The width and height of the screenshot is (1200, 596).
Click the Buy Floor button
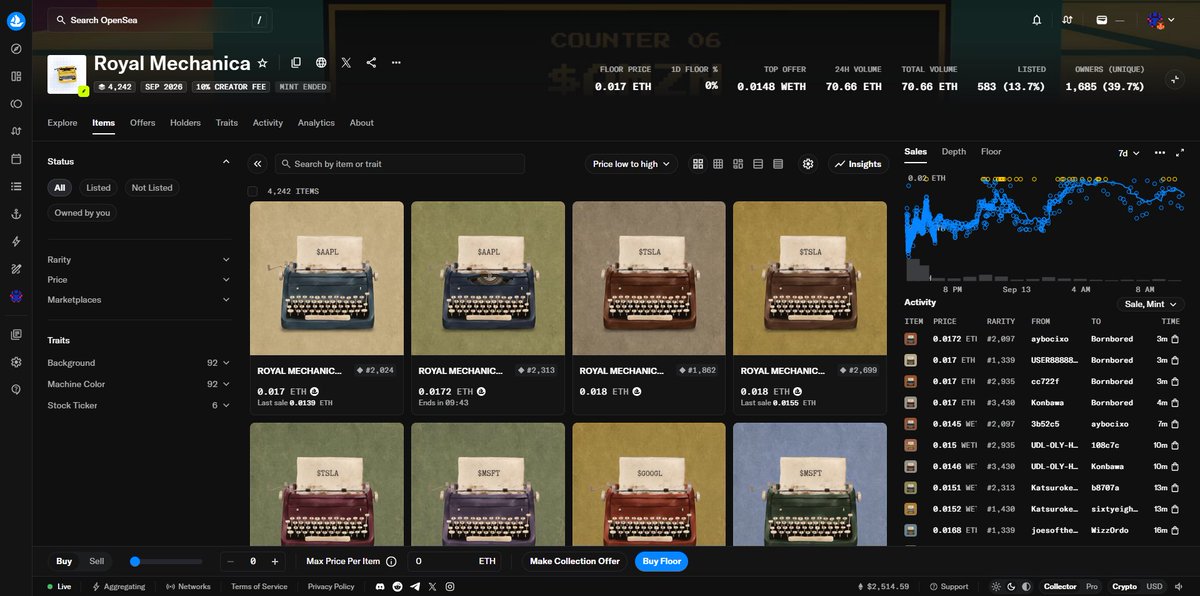[661, 562]
